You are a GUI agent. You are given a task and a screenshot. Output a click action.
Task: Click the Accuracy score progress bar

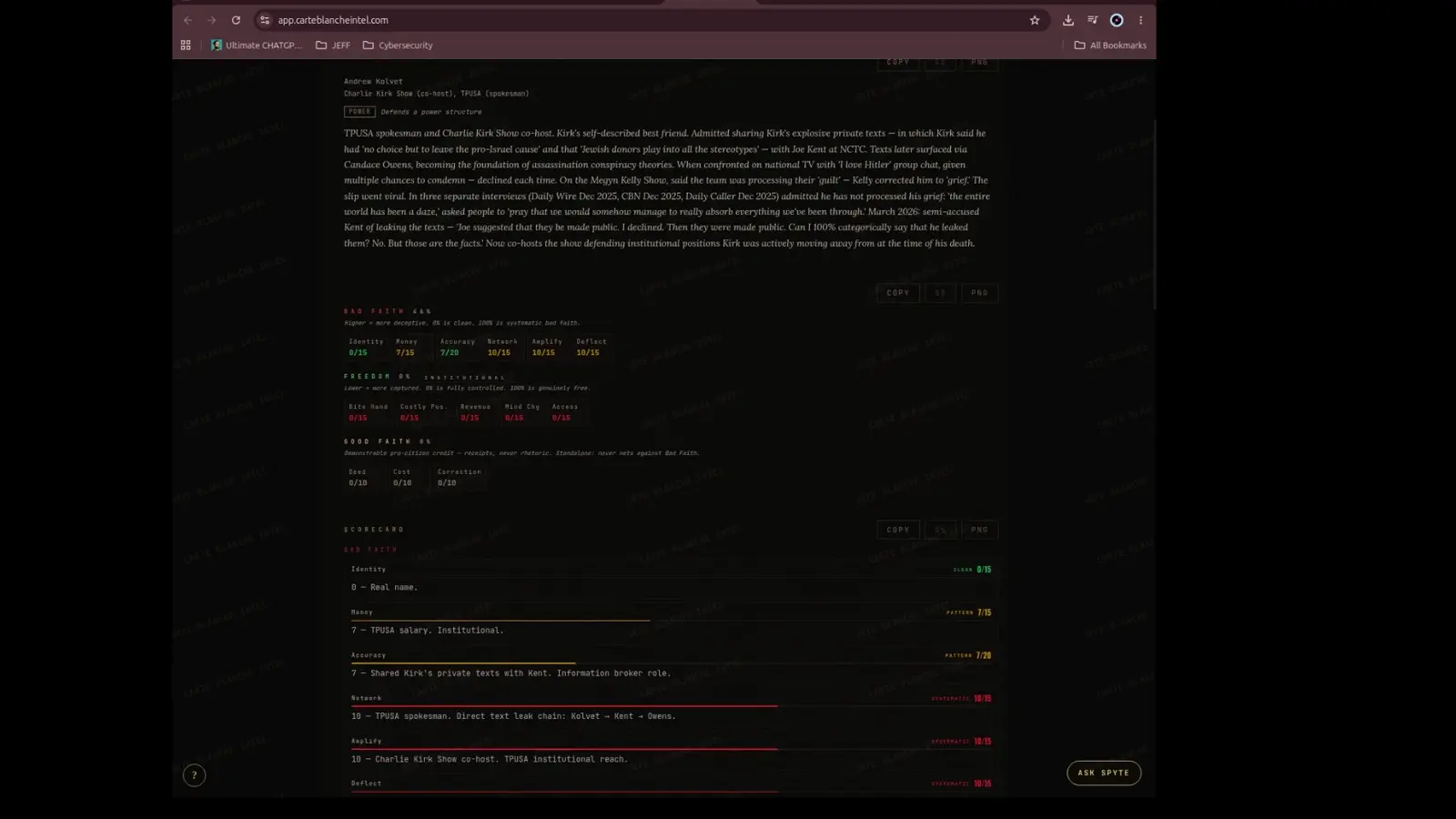pos(671,662)
